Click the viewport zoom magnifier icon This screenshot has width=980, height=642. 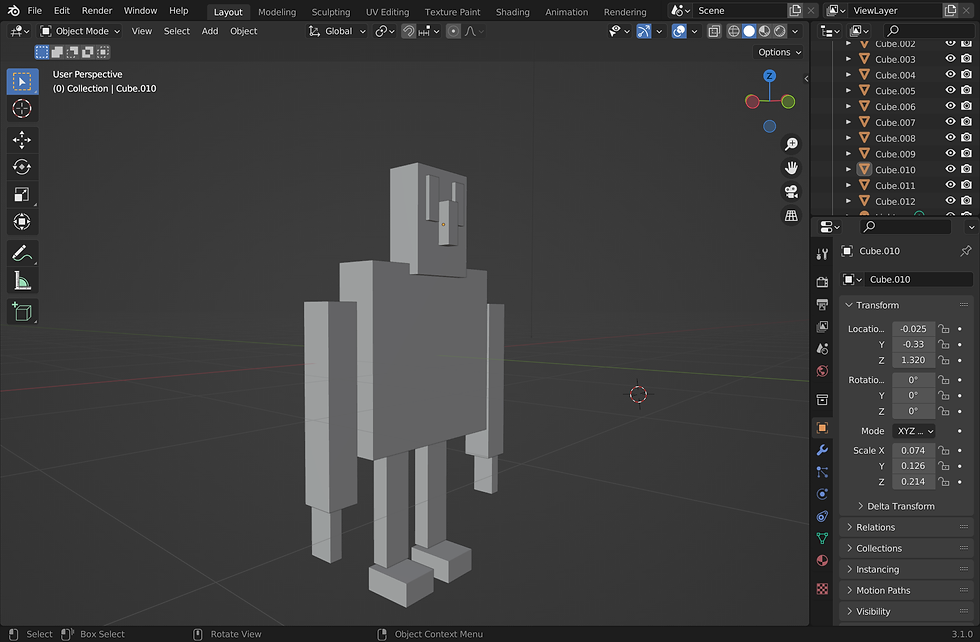click(x=791, y=144)
